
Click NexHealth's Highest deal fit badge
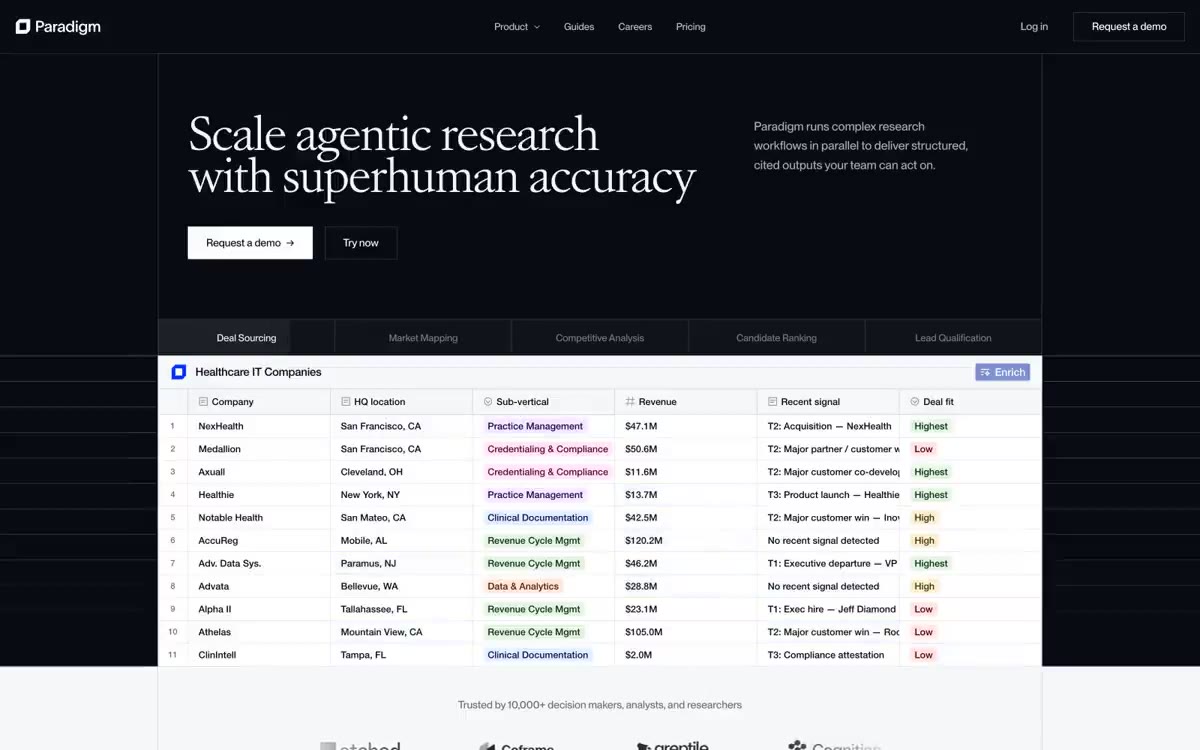pyautogui.click(x=931, y=426)
